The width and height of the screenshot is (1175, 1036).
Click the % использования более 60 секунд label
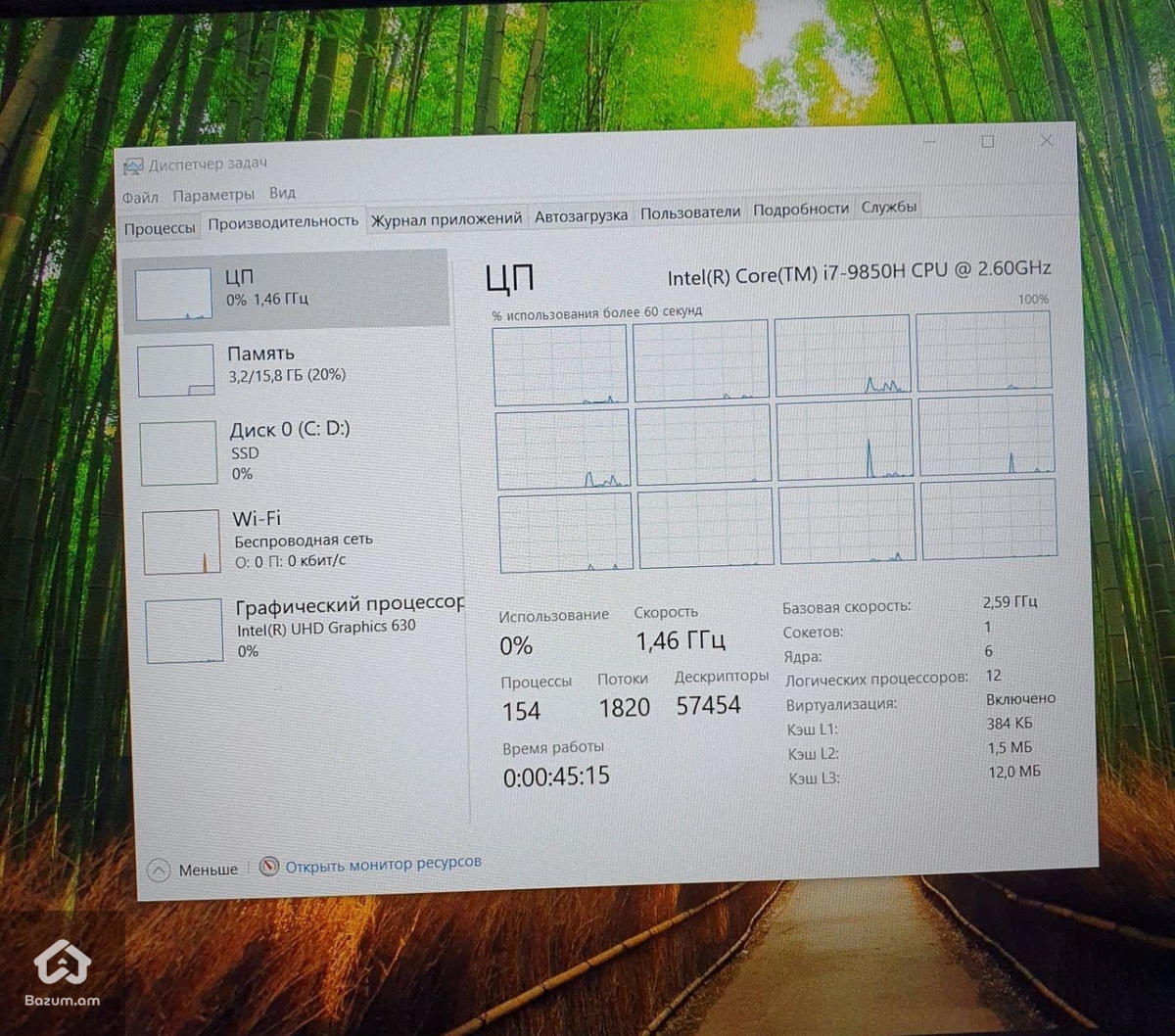click(x=597, y=312)
